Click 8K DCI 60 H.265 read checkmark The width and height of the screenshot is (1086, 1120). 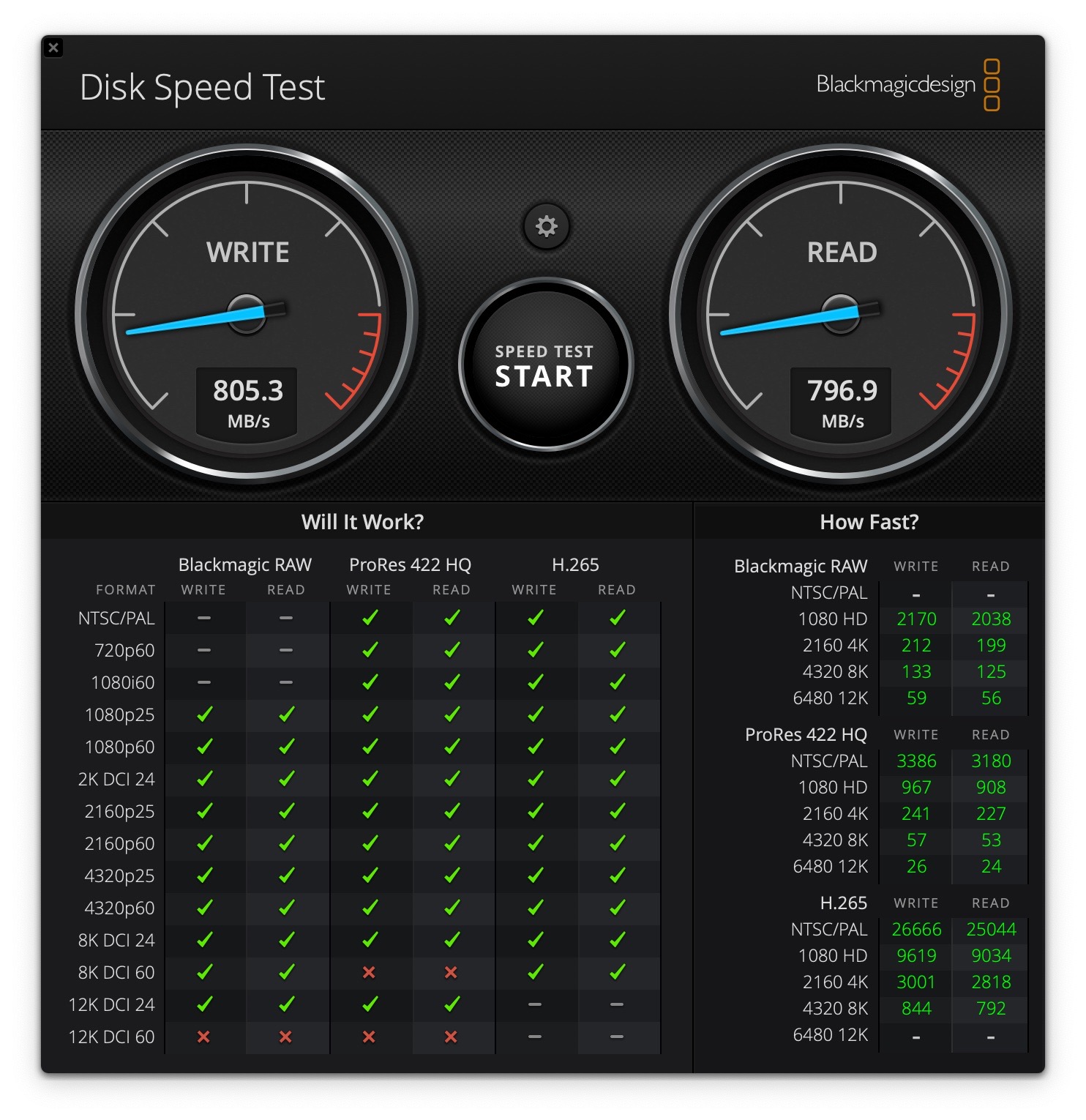pyautogui.click(x=618, y=972)
